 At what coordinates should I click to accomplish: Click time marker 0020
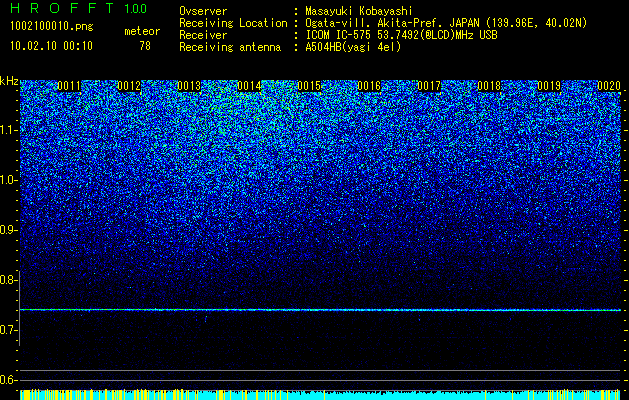609,86
